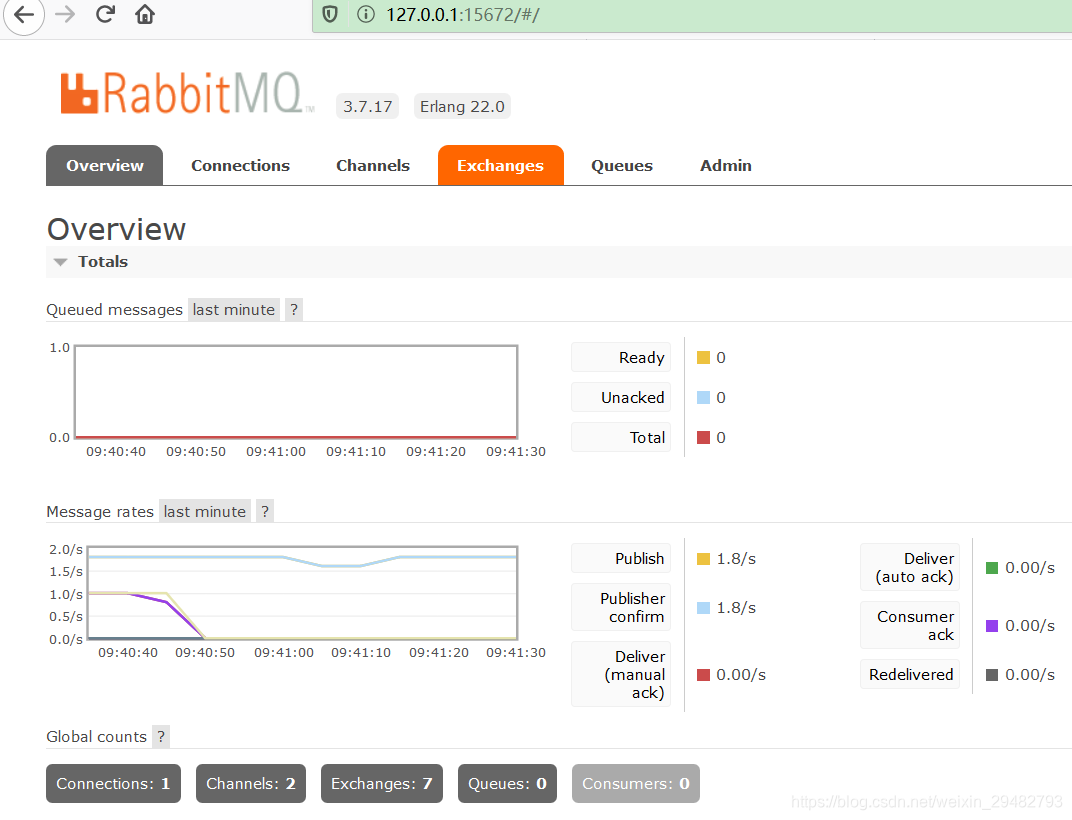Click the Deliver (auto ack) label
This screenshot has width=1072, height=820.
tap(910, 568)
